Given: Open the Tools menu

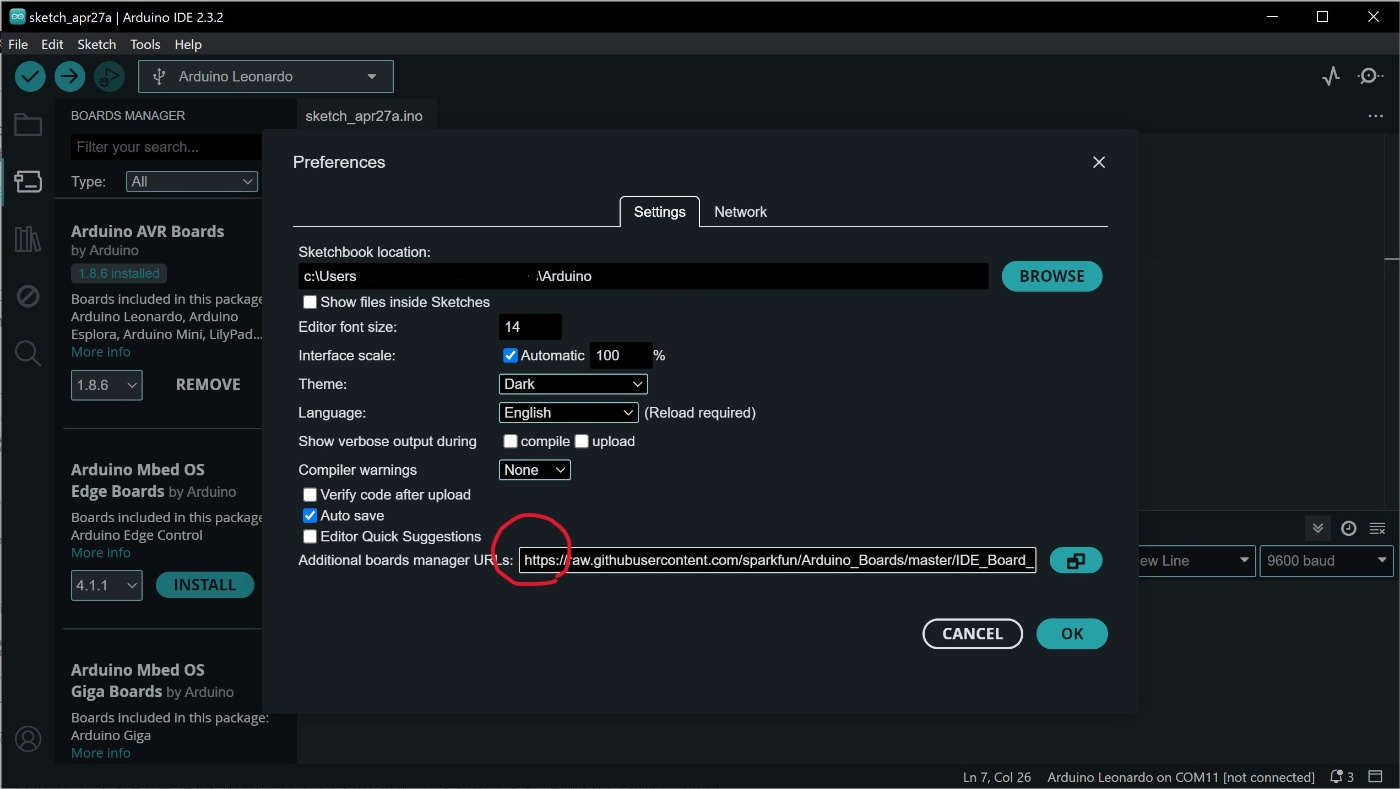Looking at the screenshot, I should tap(145, 44).
